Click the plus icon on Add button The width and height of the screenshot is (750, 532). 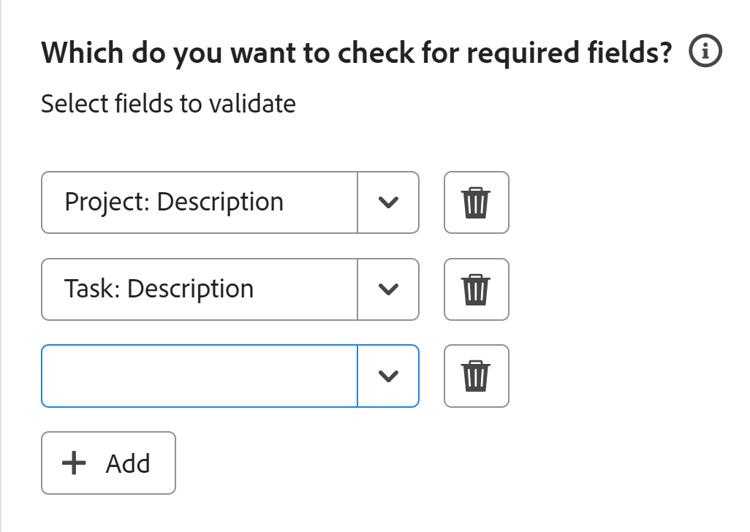75,463
